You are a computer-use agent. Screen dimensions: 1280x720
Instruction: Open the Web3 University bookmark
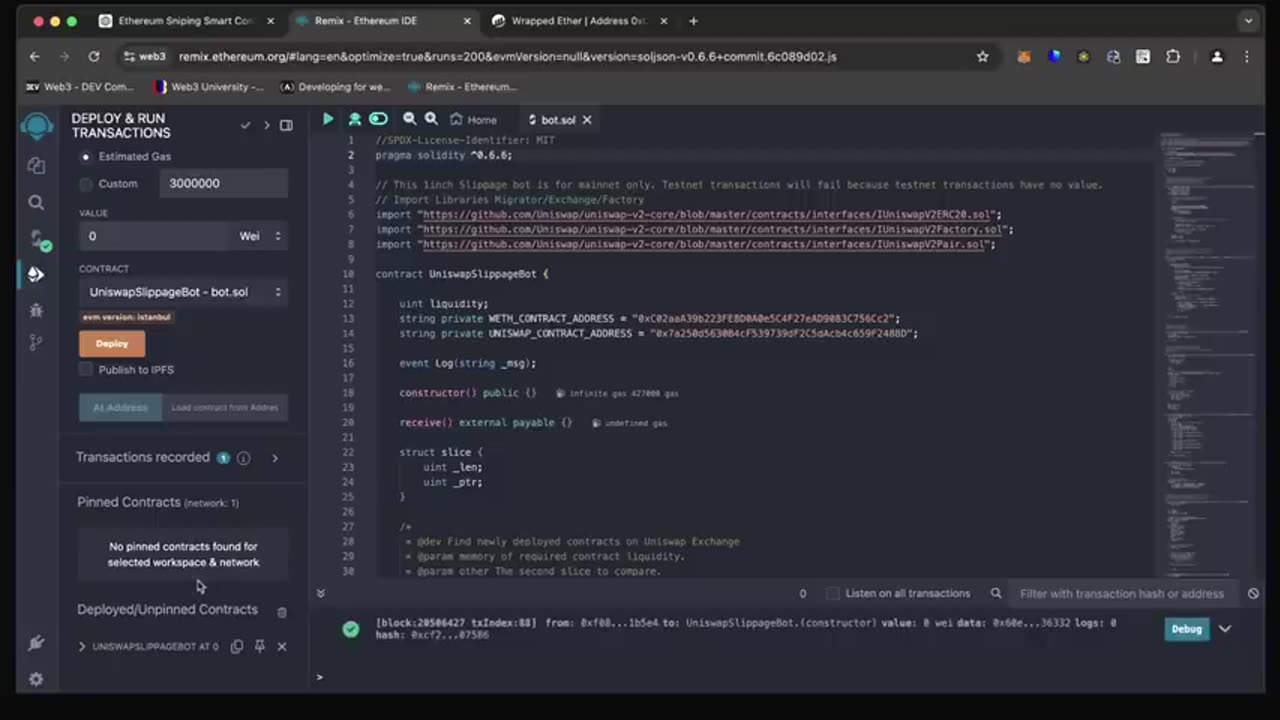[208, 87]
